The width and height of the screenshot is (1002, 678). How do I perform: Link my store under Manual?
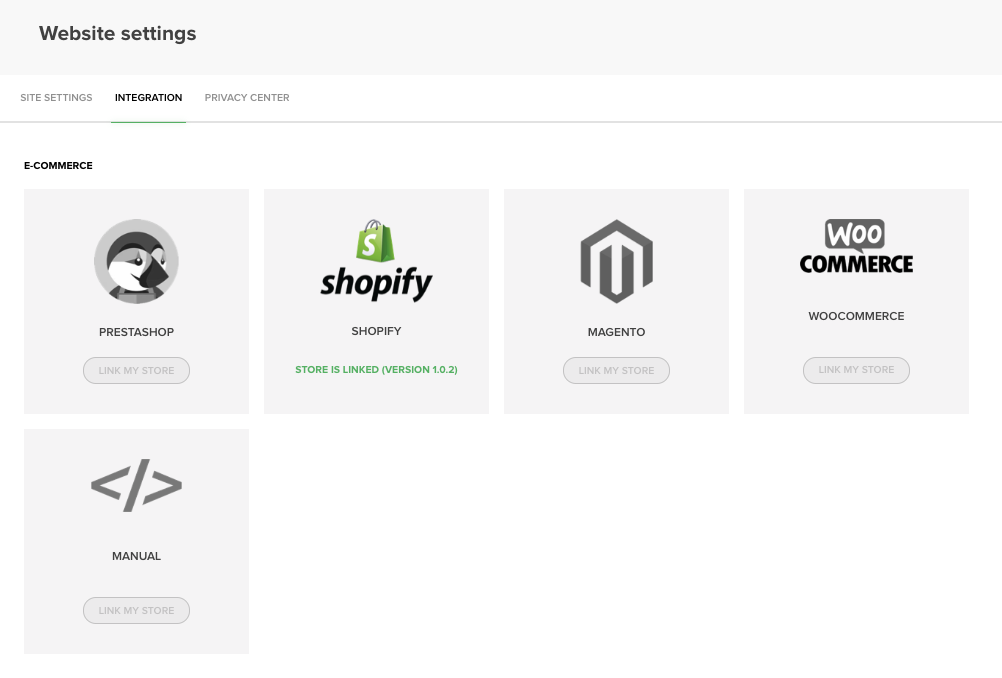[136, 611]
